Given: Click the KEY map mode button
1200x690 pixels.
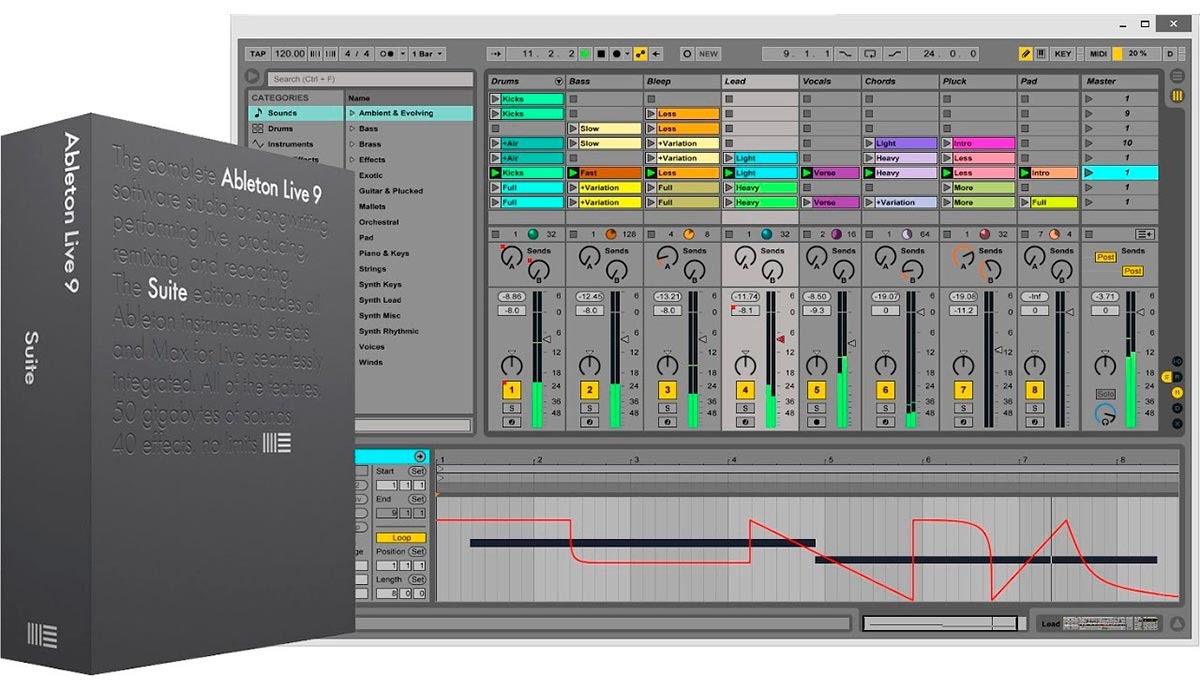Looking at the screenshot, I should pyautogui.click(x=1062, y=54).
